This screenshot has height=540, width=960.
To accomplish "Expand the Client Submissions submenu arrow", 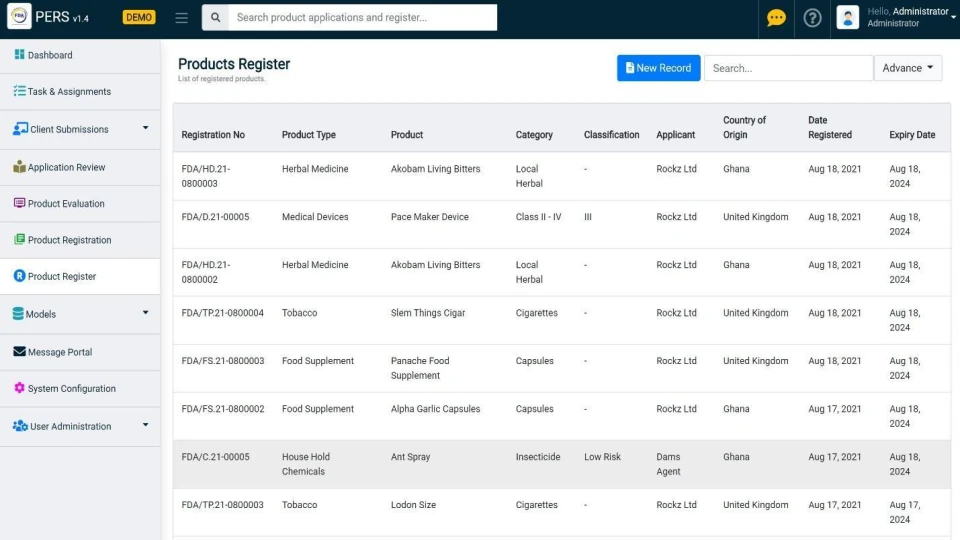I will [x=145, y=128].
